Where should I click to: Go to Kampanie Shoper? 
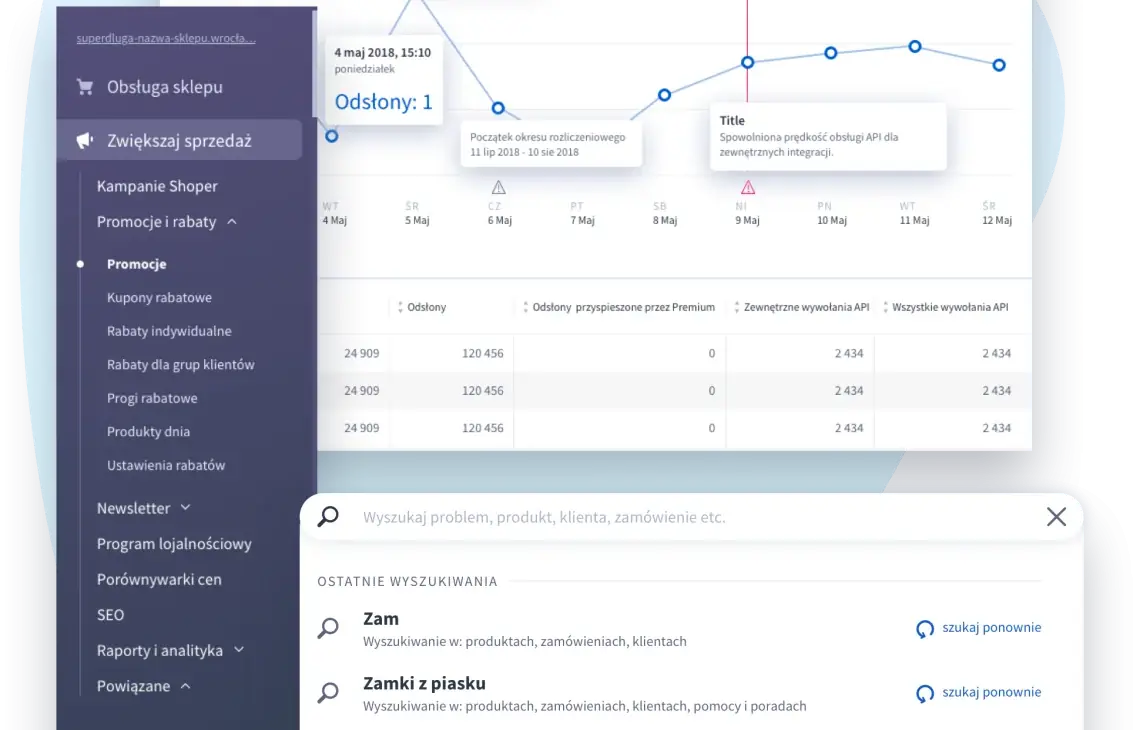point(157,186)
